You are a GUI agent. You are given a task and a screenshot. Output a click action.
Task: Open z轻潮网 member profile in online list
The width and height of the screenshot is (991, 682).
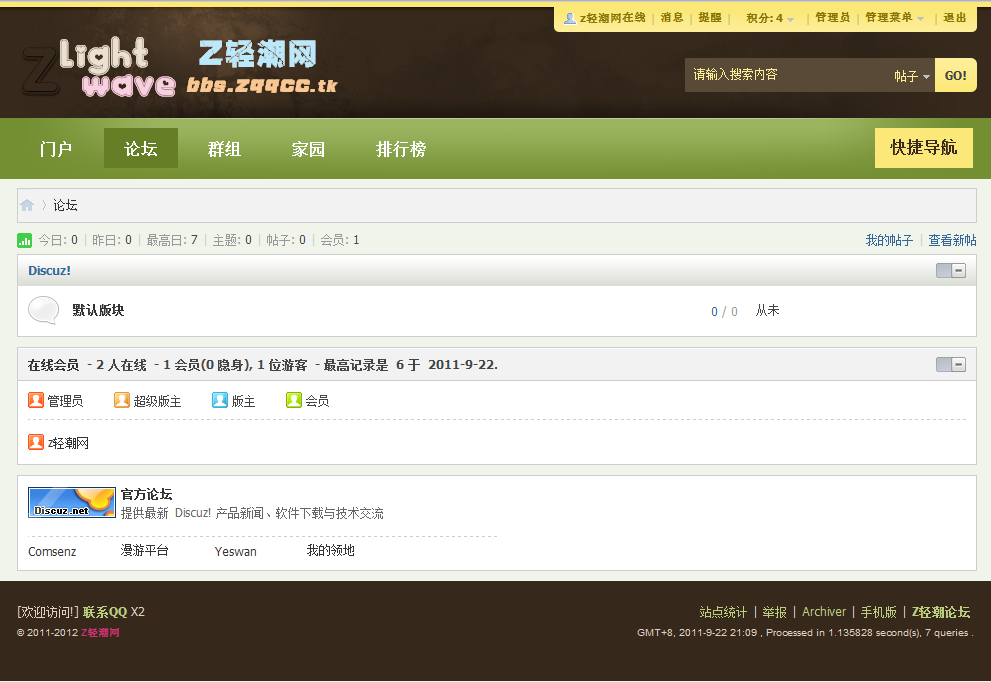(68, 443)
